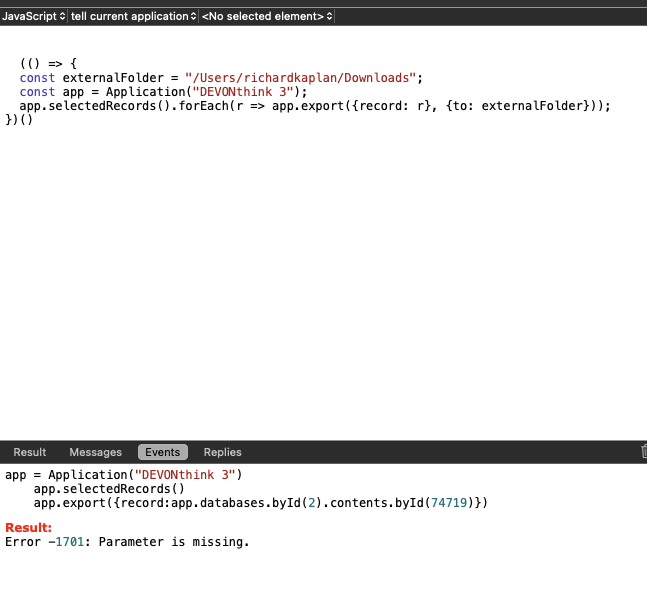Viewport: 647px width, 612px height.
Task: Switch to the Result tab
Action: pyautogui.click(x=30, y=452)
